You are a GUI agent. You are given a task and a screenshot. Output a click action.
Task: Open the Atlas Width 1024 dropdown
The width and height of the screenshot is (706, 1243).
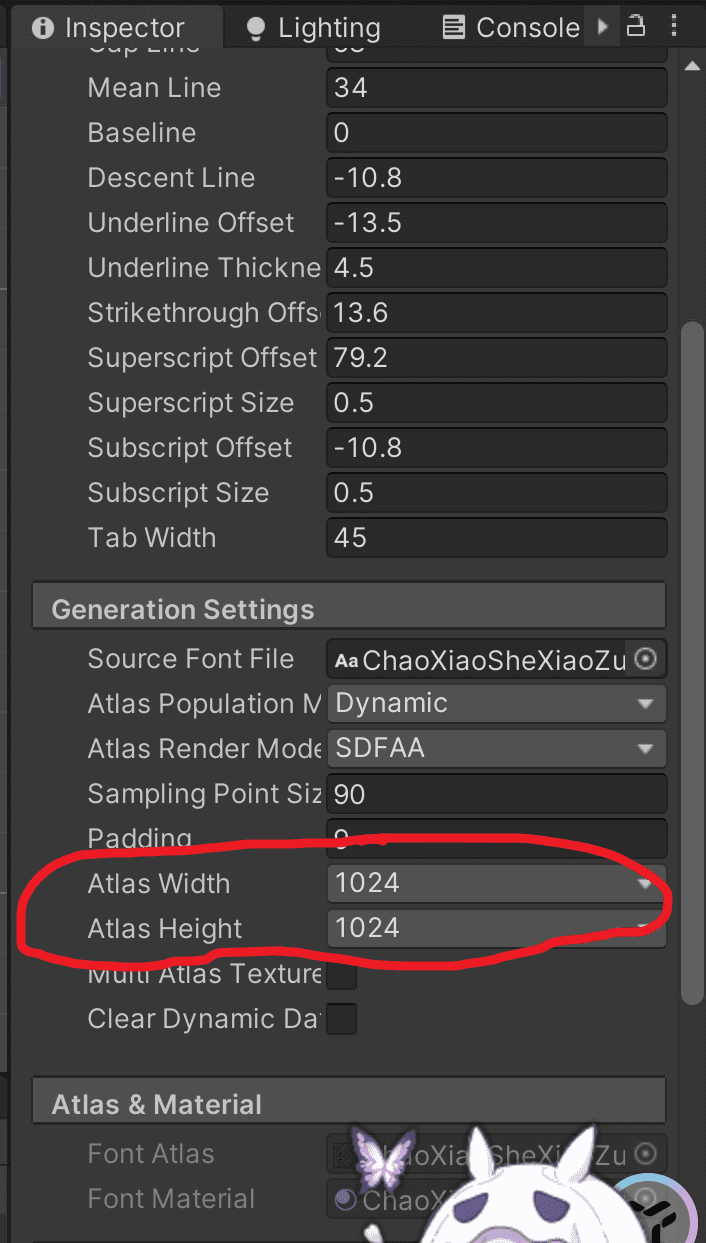[x=496, y=884]
